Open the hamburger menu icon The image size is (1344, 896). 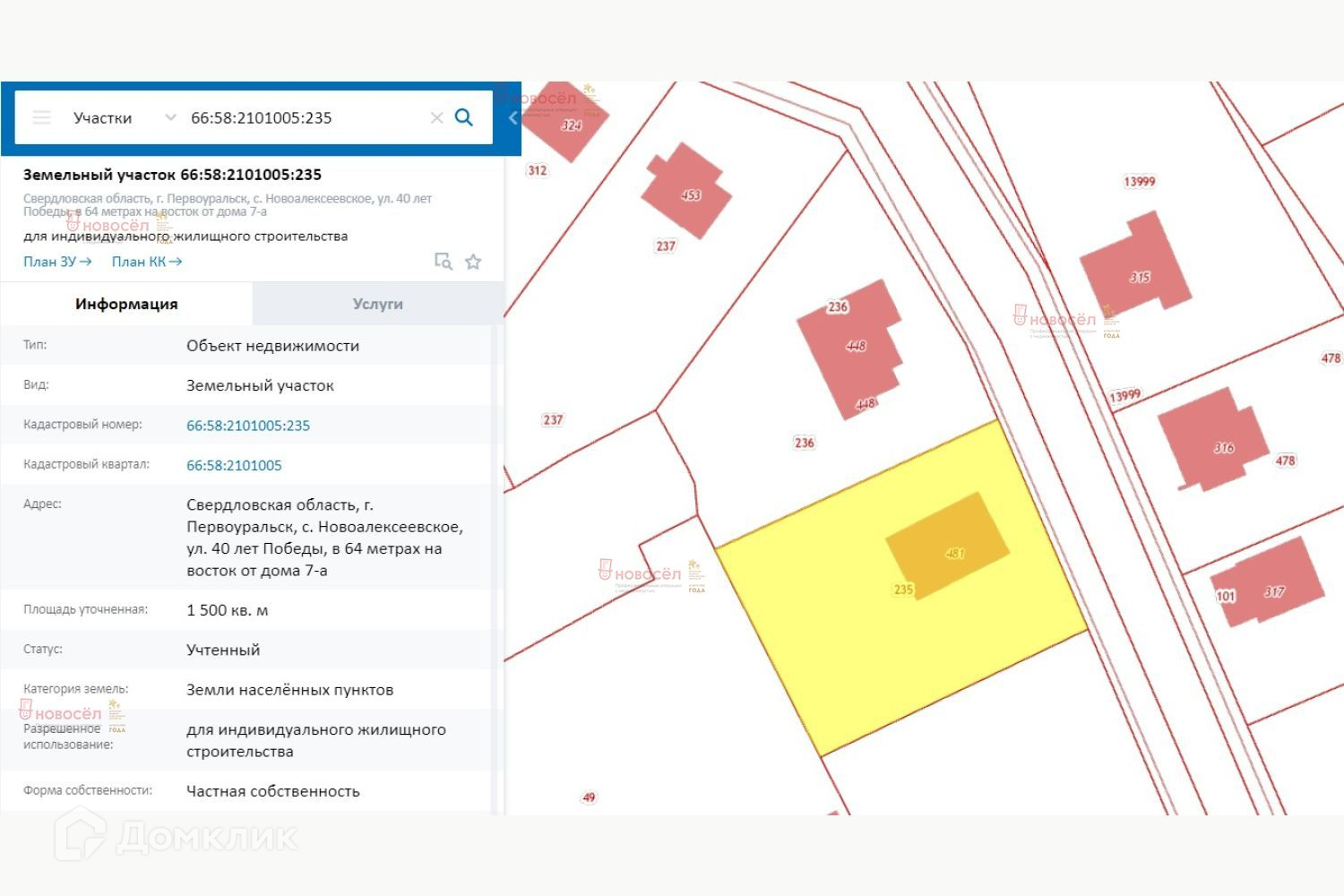point(41,117)
